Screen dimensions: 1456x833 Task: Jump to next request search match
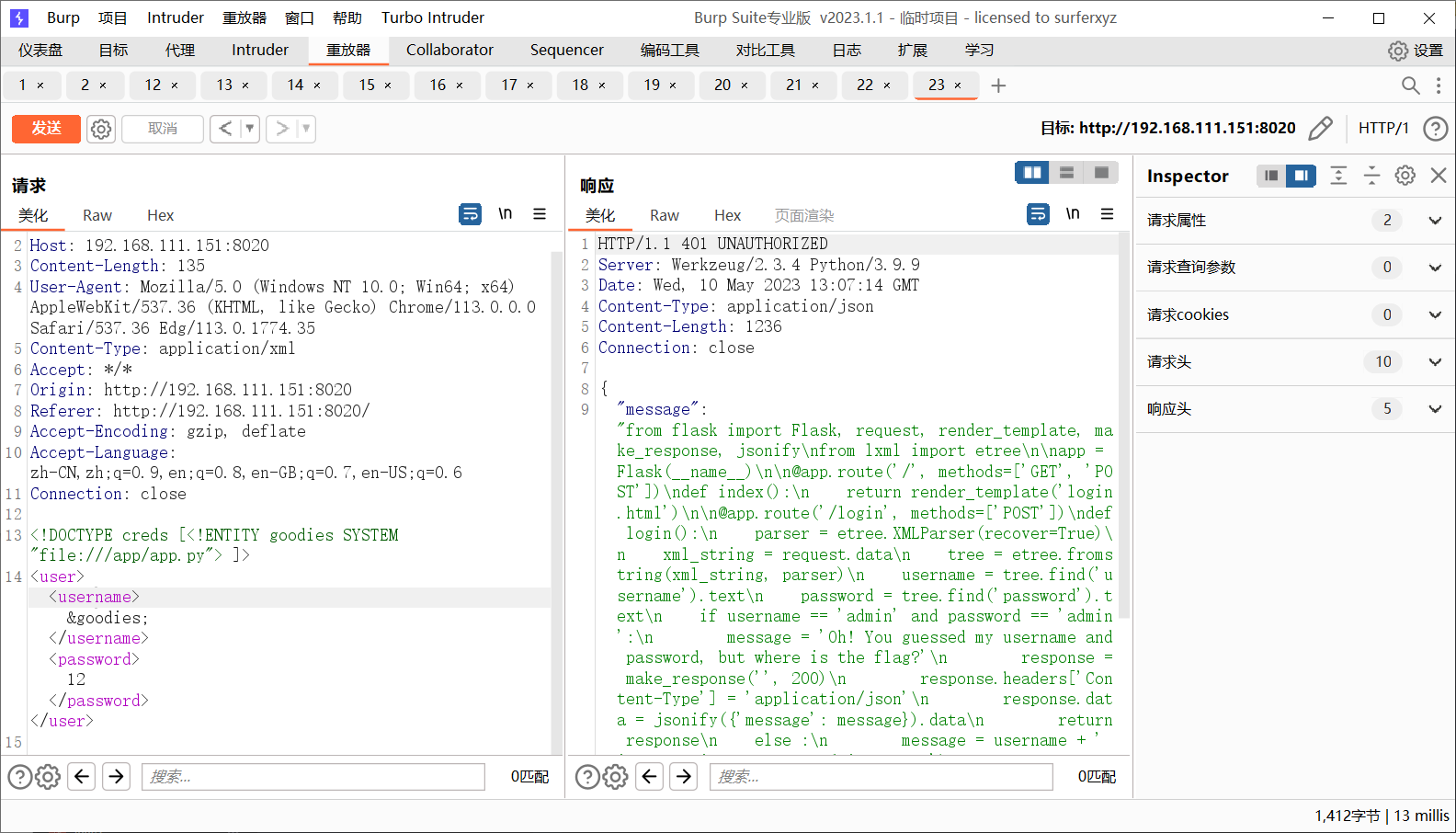[116, 777]
